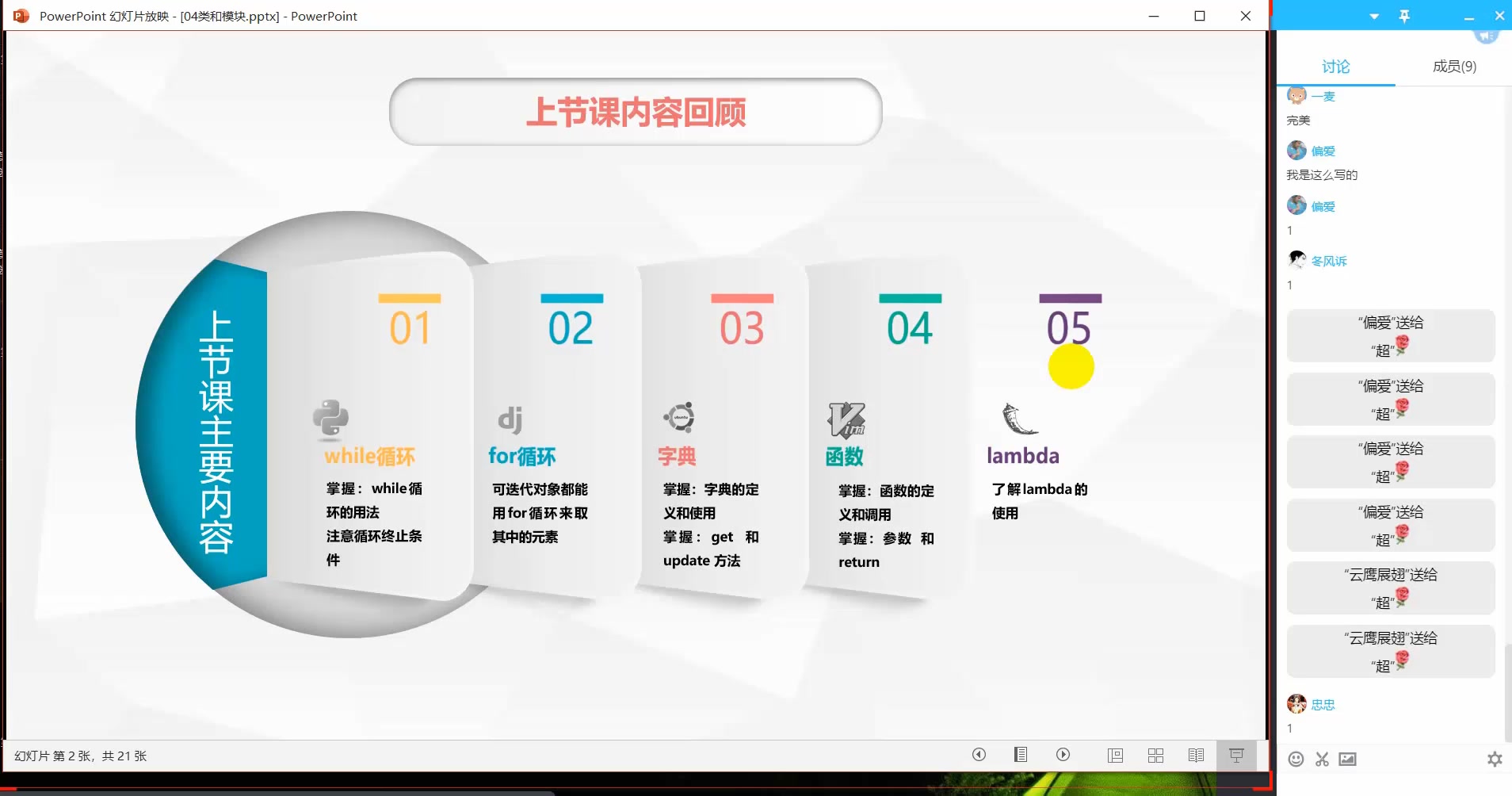Switch to reading view using the book icon
The height and width of the screenshot is (796, 1512).
pyautogui.click(x=1197, y=755)
